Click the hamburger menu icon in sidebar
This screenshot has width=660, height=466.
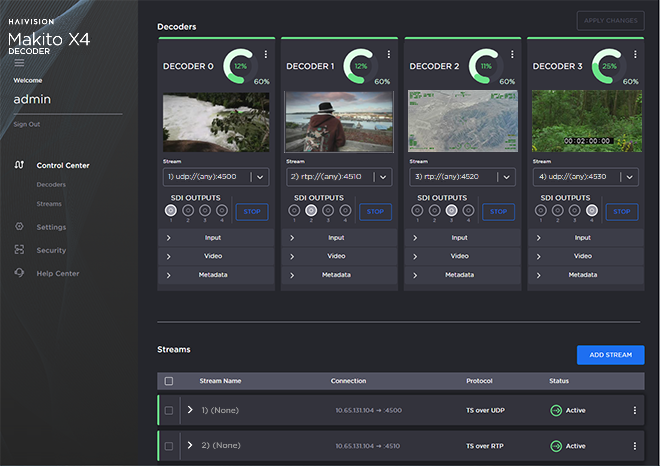[x=18, y=62]
